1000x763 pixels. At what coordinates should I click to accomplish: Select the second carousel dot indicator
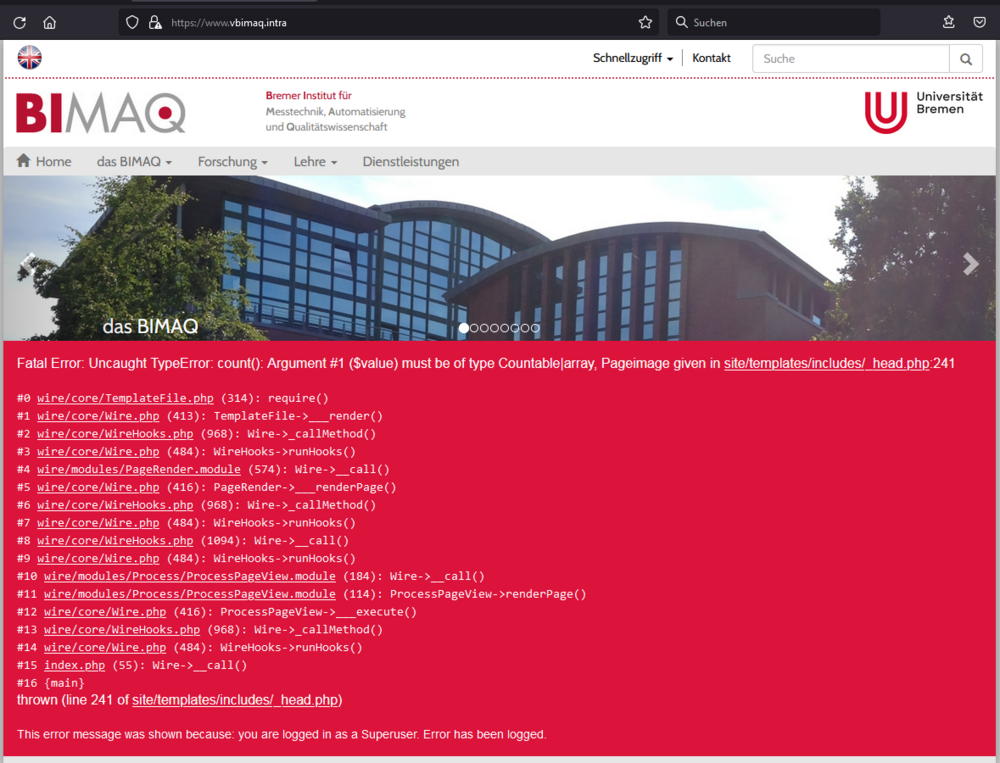pyautogui.click(x=474, y=327)
